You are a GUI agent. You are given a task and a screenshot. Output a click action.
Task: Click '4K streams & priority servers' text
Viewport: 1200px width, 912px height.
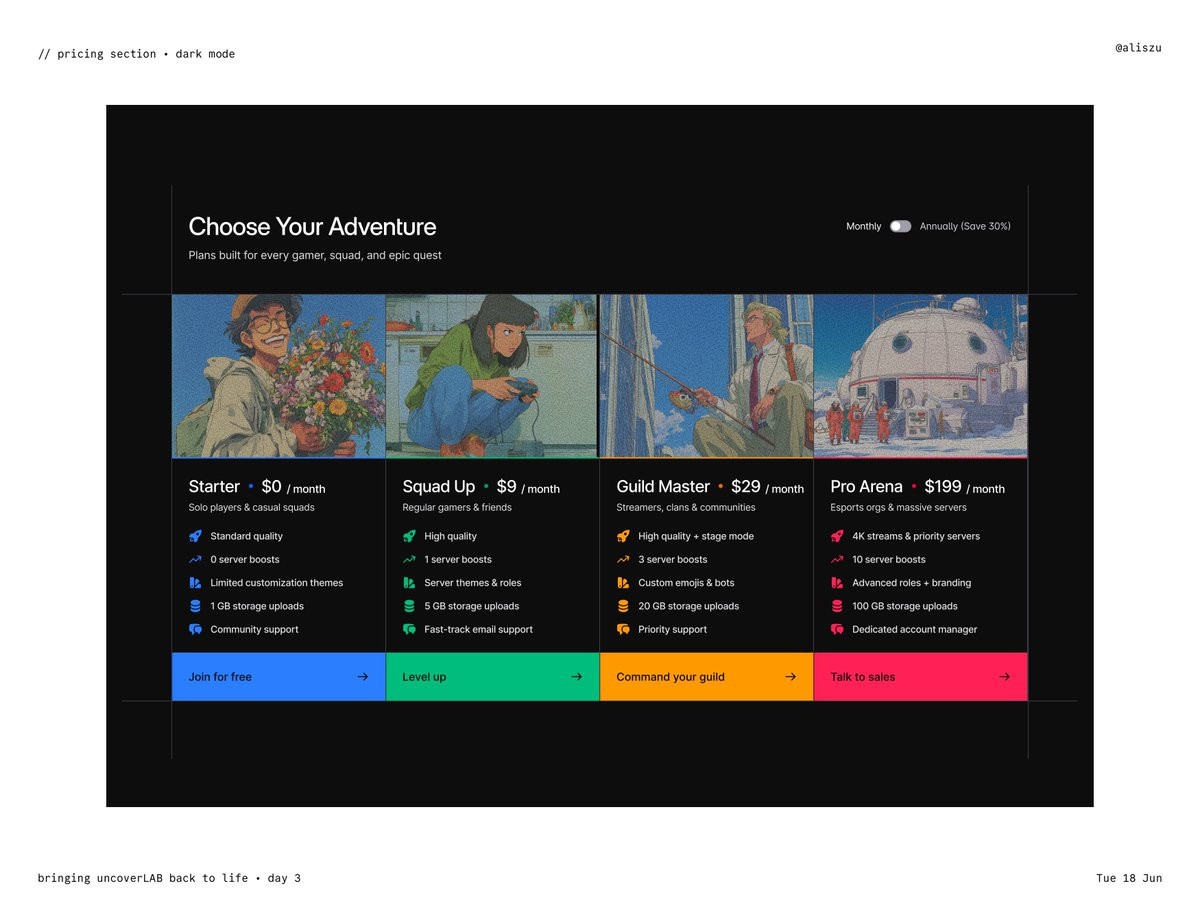tap(916, 537)
